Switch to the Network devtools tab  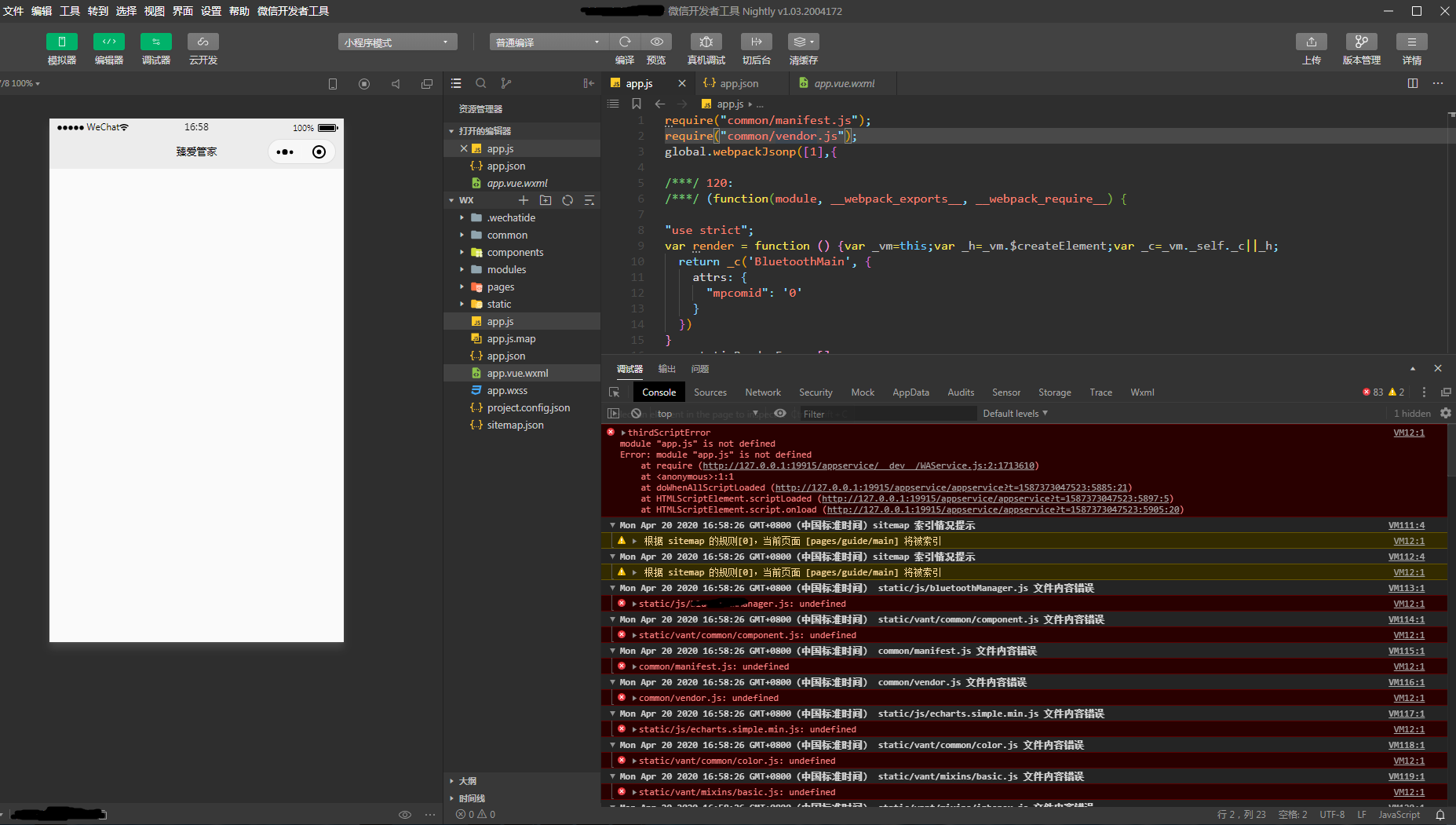763,392
